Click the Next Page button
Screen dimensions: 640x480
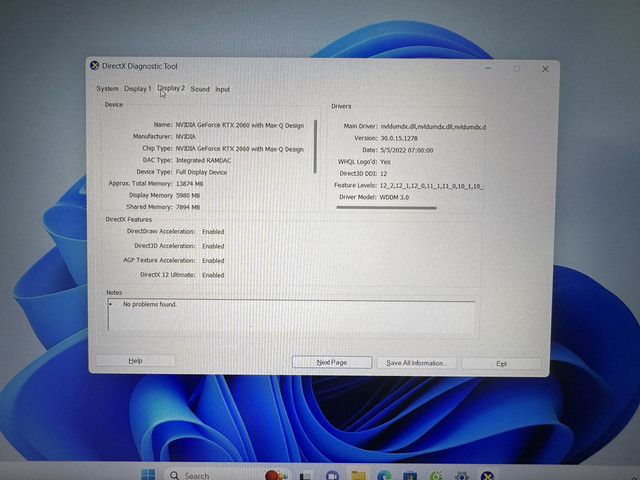click(x=332, y=362)
